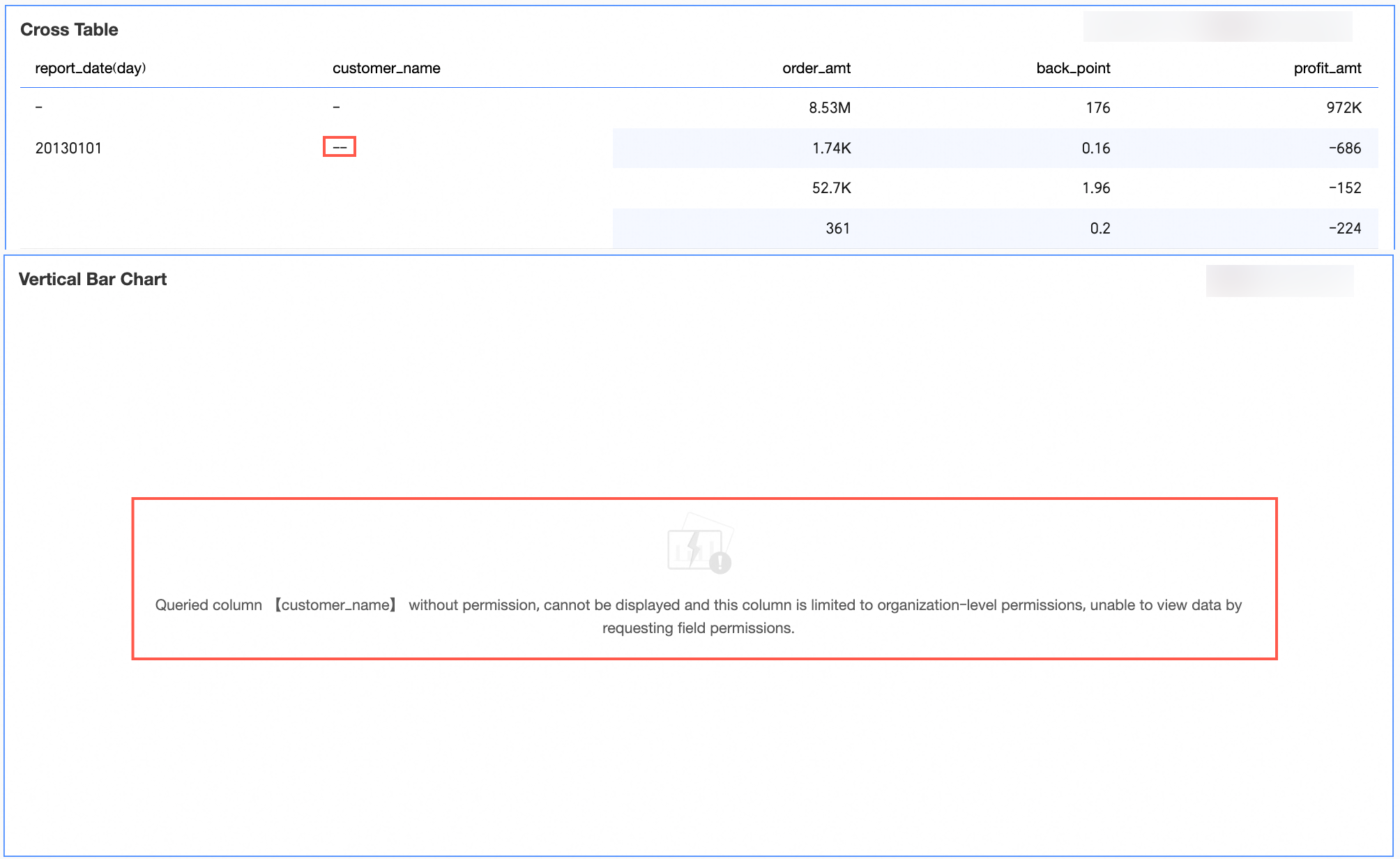The image size is (1400, 859).
Task: Select the -224 profit_amt cell
Action: point(1344,229)
